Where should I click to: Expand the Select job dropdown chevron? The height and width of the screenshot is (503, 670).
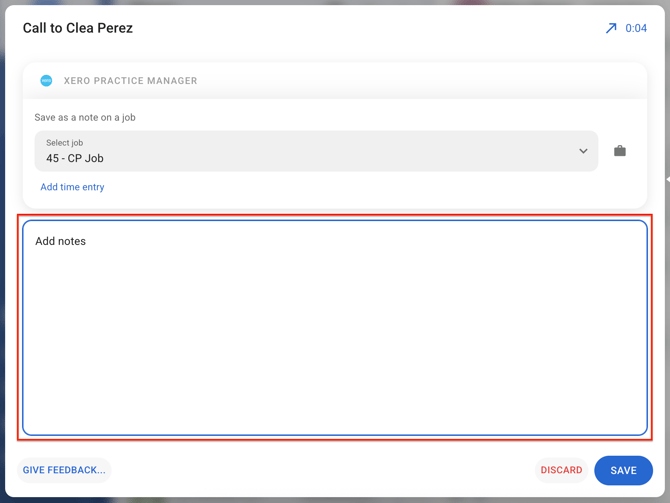(583, 151)
